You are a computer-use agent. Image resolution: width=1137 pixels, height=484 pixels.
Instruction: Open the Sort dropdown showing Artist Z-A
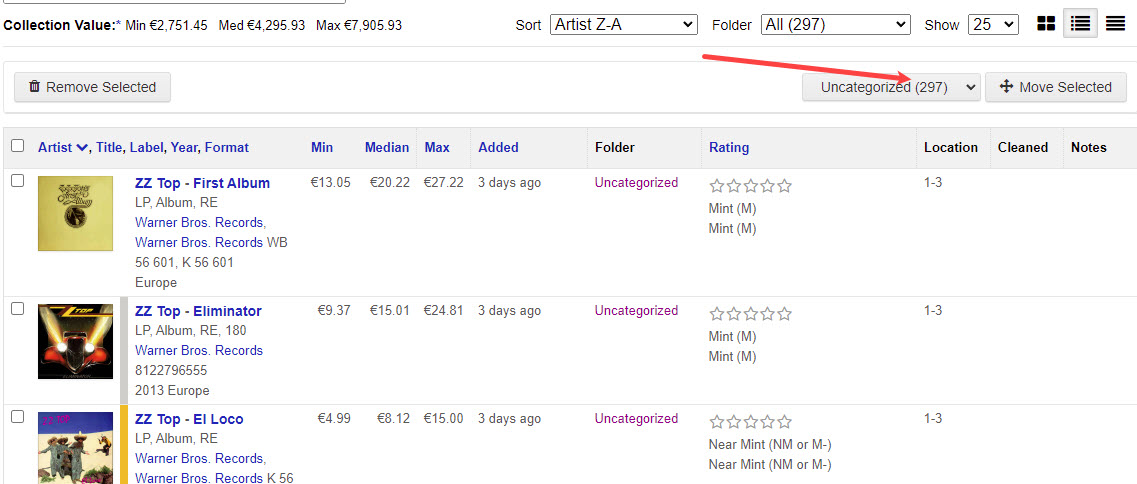[x=624, y=25]
